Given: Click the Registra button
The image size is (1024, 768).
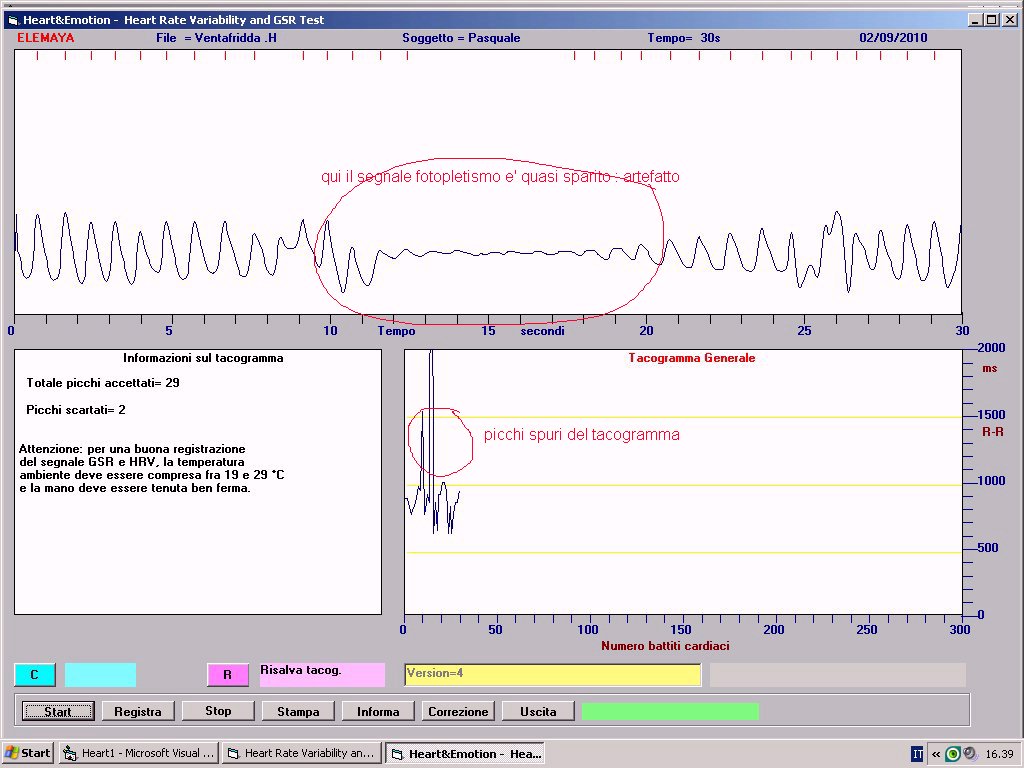Looking at the screenshot, I should (x=138, y=711).
